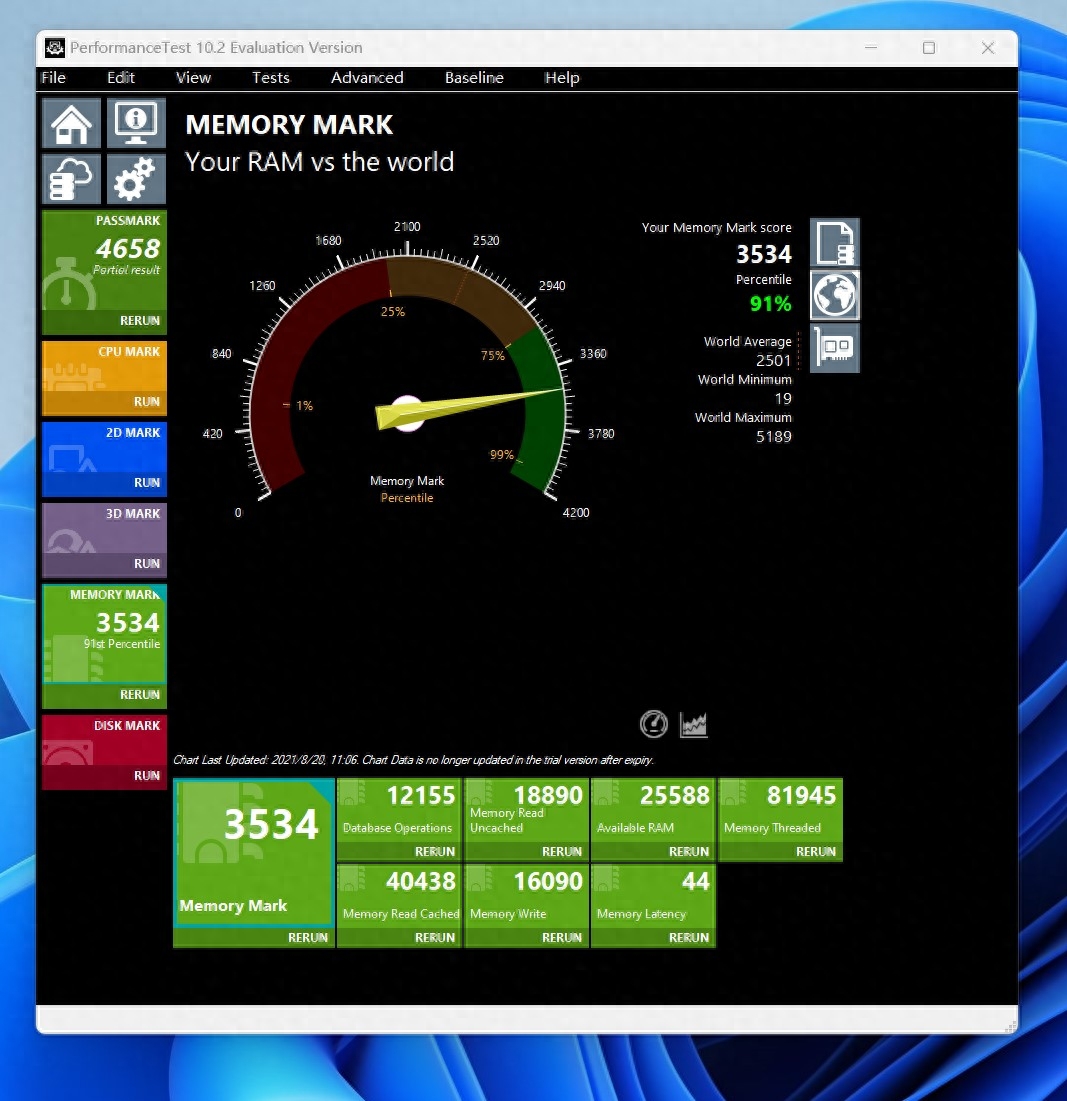Maximize the PerformanceTest window

tap(929, 47)
